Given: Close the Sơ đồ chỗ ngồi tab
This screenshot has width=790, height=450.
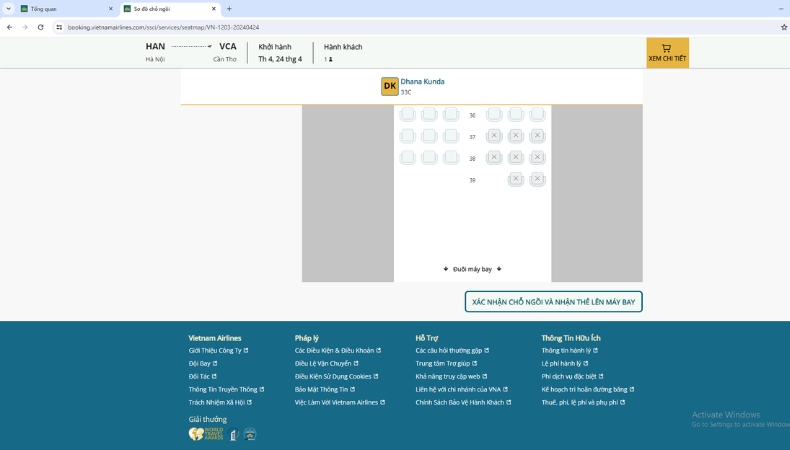Looking at the screenshot, I should 213,9.
